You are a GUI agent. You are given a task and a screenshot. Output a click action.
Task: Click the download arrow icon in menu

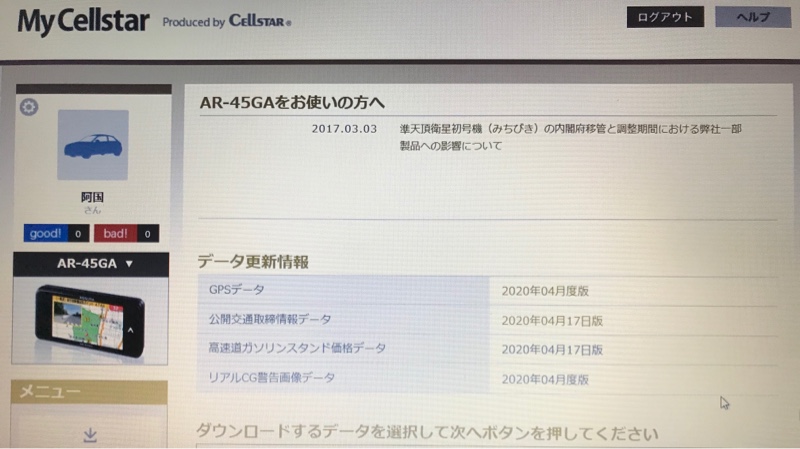90,435
